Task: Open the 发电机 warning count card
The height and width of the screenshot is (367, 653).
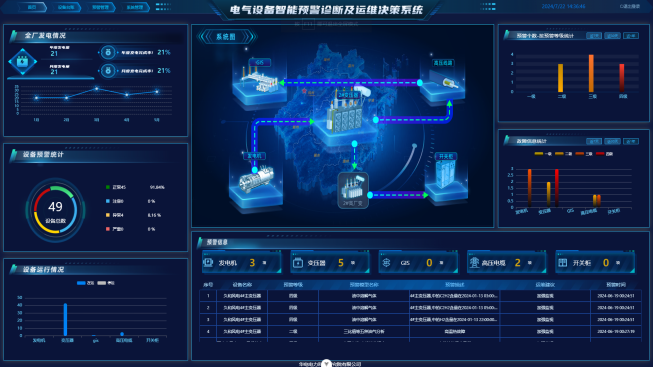Action: coord(242,262)
